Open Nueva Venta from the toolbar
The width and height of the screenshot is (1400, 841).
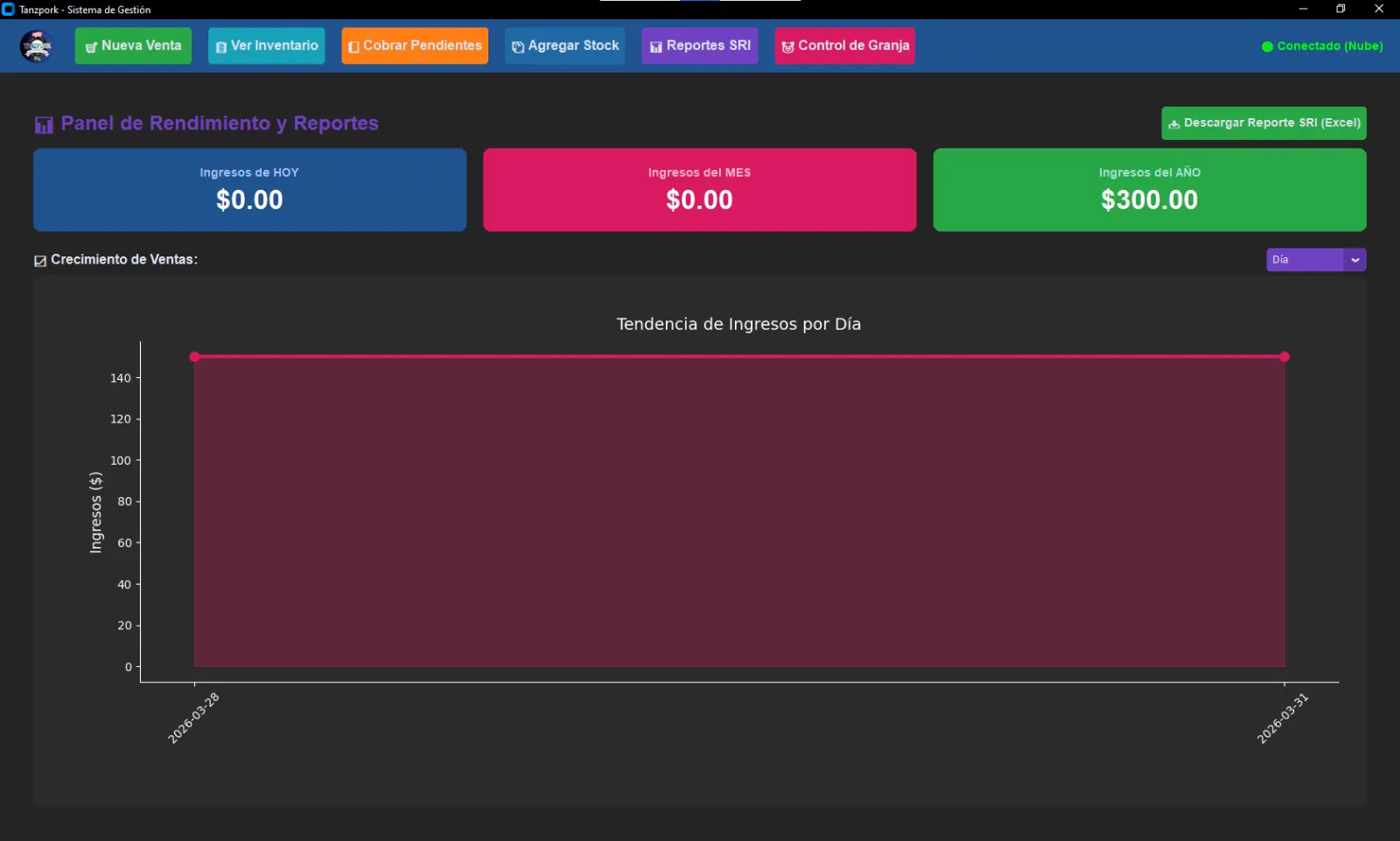[133, 46]
